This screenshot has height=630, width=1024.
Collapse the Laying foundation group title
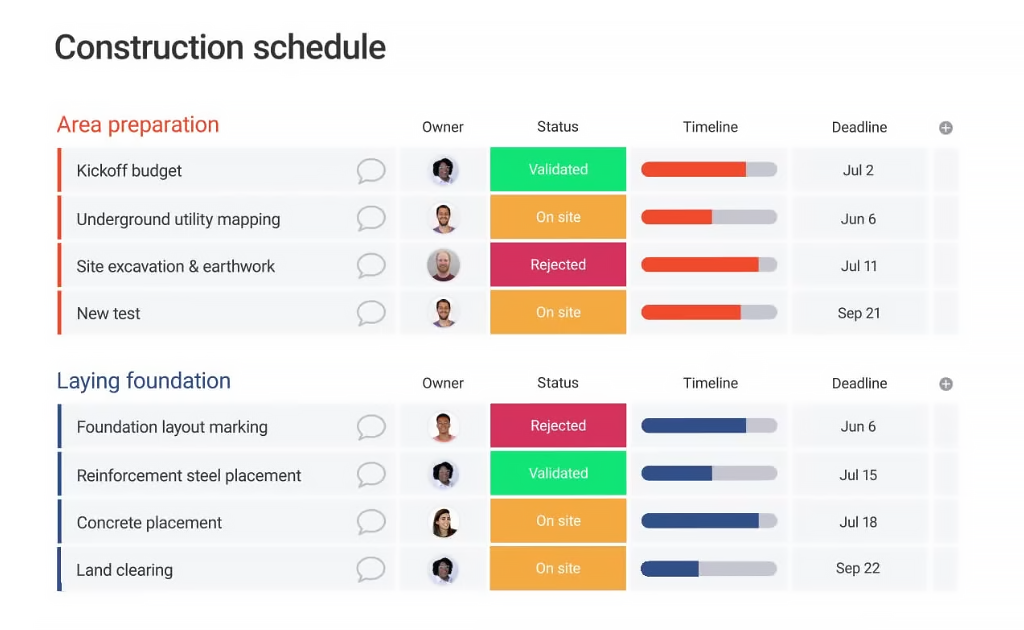click(144, 381)
